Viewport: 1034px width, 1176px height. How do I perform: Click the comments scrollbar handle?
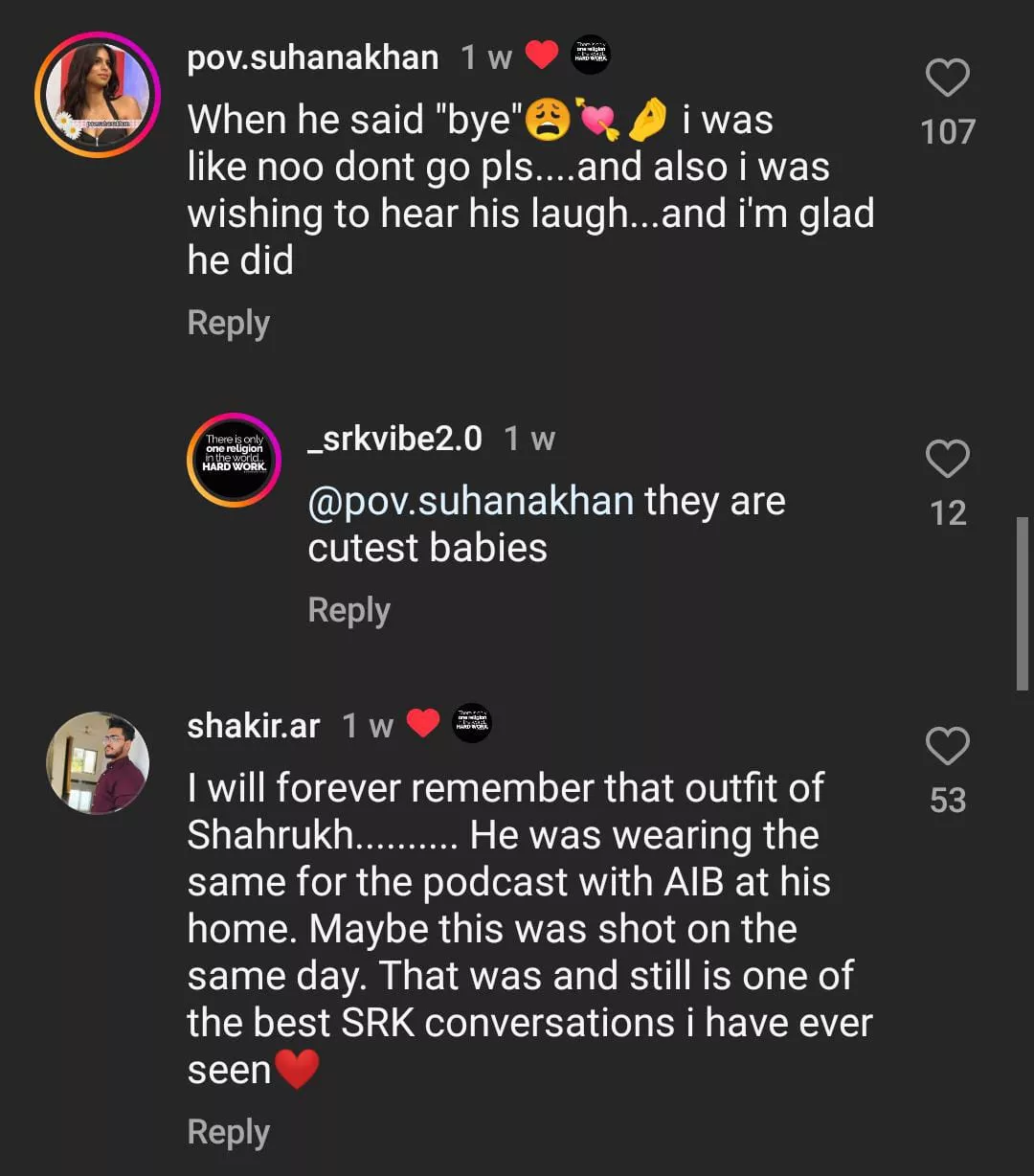(1023, 603)
